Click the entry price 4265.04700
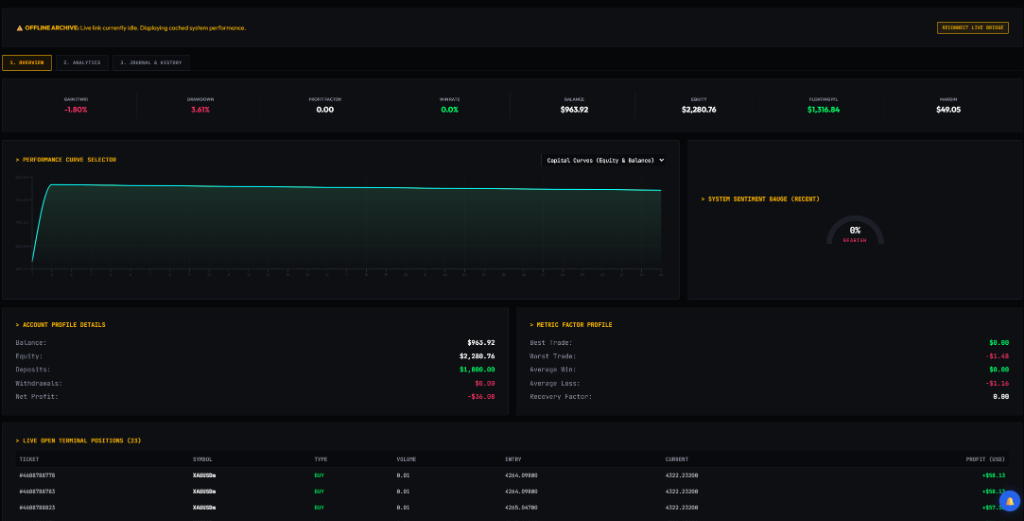The width and height of the screenshot is (1024, 521). [x=521, y=507]
